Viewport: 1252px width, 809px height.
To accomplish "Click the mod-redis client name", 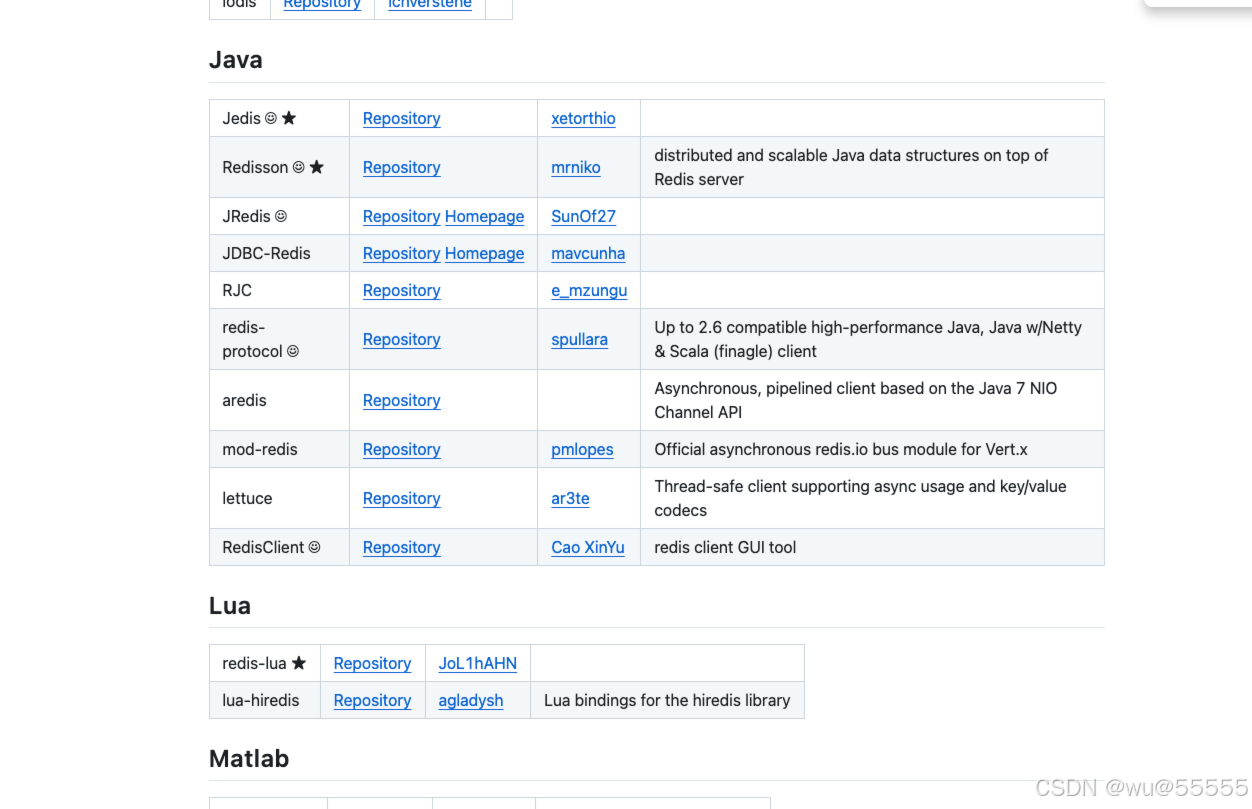I will coord(260,449).
